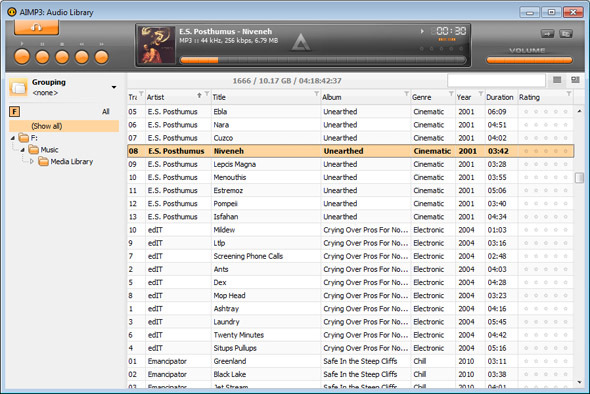Viewport: 590px width, 394px height.
Task: Select the track titled Screening Phone Calls
Action: (x=350, y=256)
